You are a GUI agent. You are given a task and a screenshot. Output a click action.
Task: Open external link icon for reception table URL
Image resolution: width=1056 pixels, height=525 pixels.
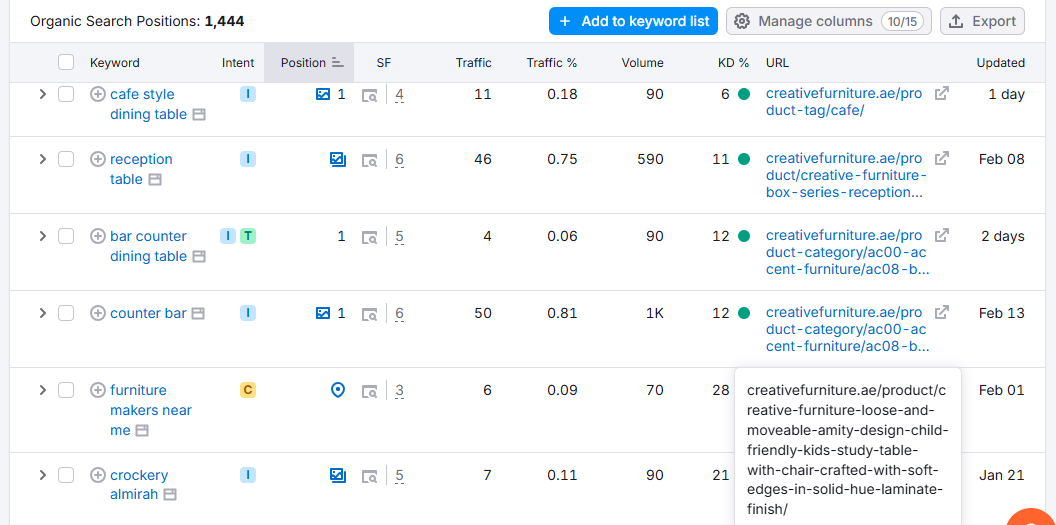tap(942, 158)
